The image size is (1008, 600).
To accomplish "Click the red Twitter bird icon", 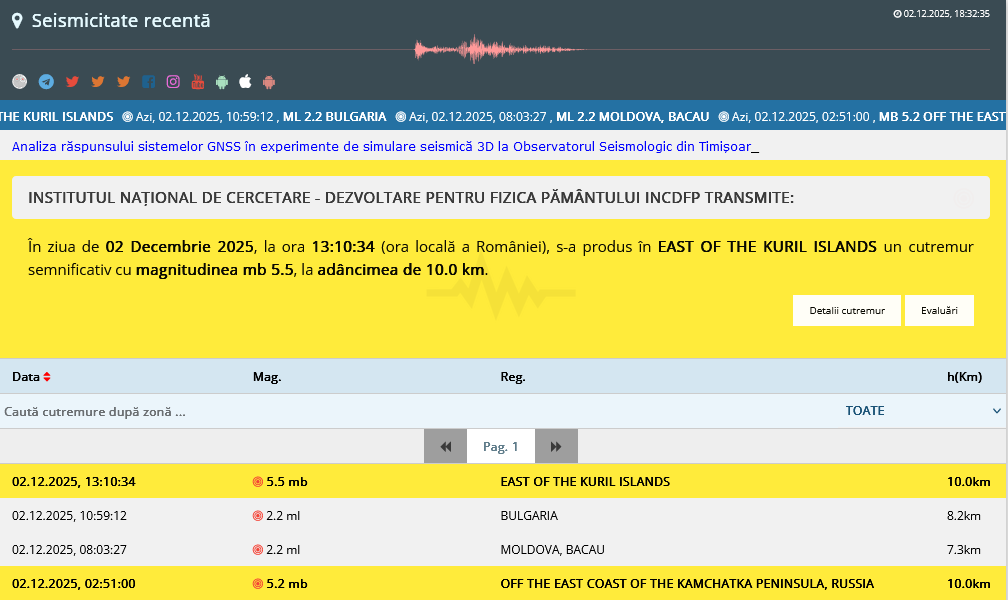I will click(x=72, y=82).
